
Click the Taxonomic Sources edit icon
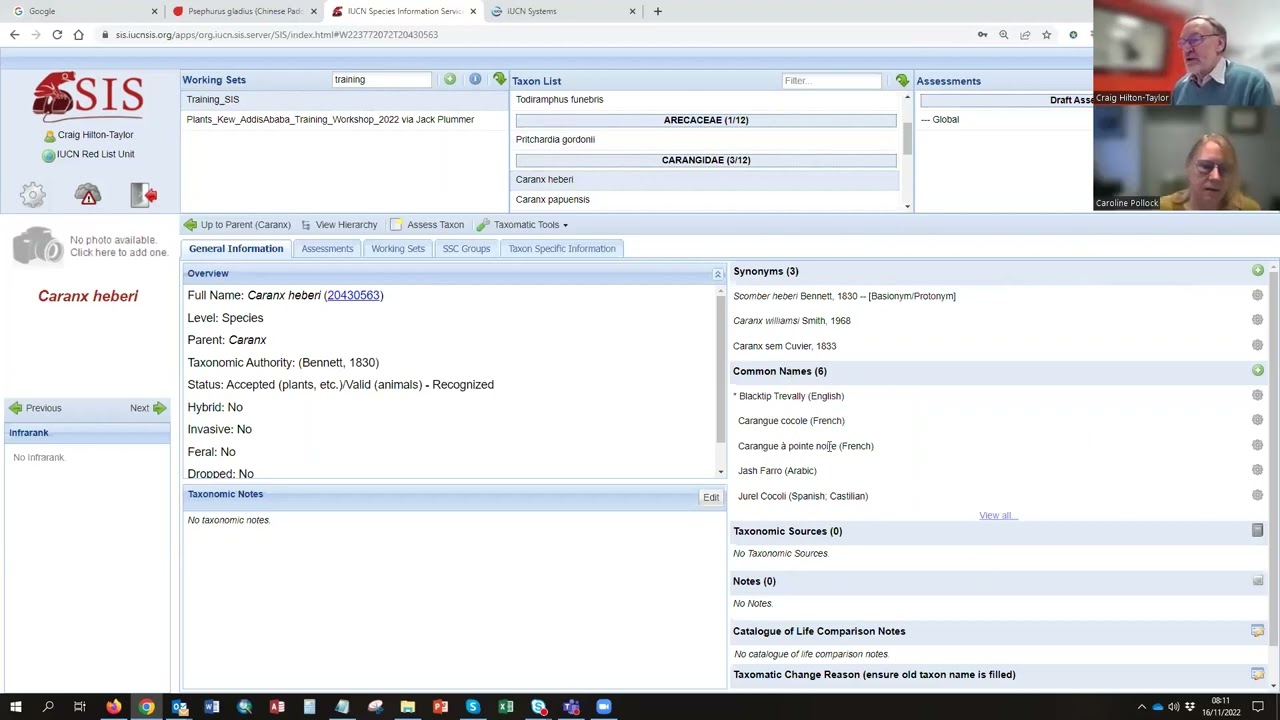click(x=1257, y=531)
